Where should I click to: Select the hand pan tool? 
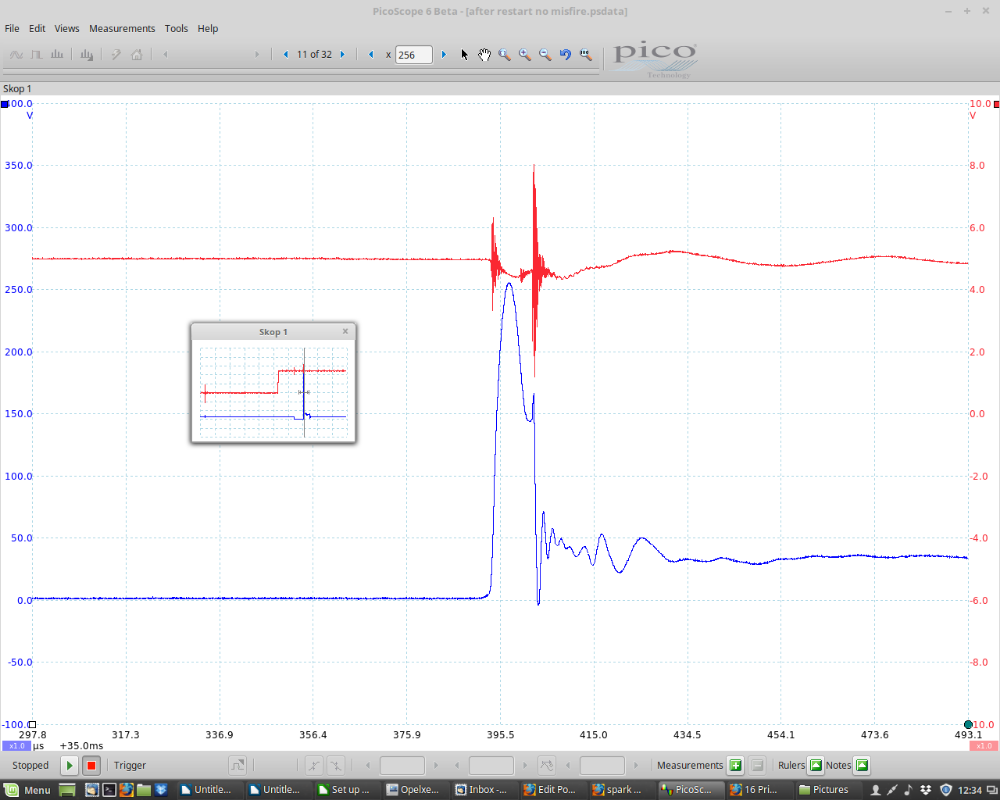tap(484, 55)
